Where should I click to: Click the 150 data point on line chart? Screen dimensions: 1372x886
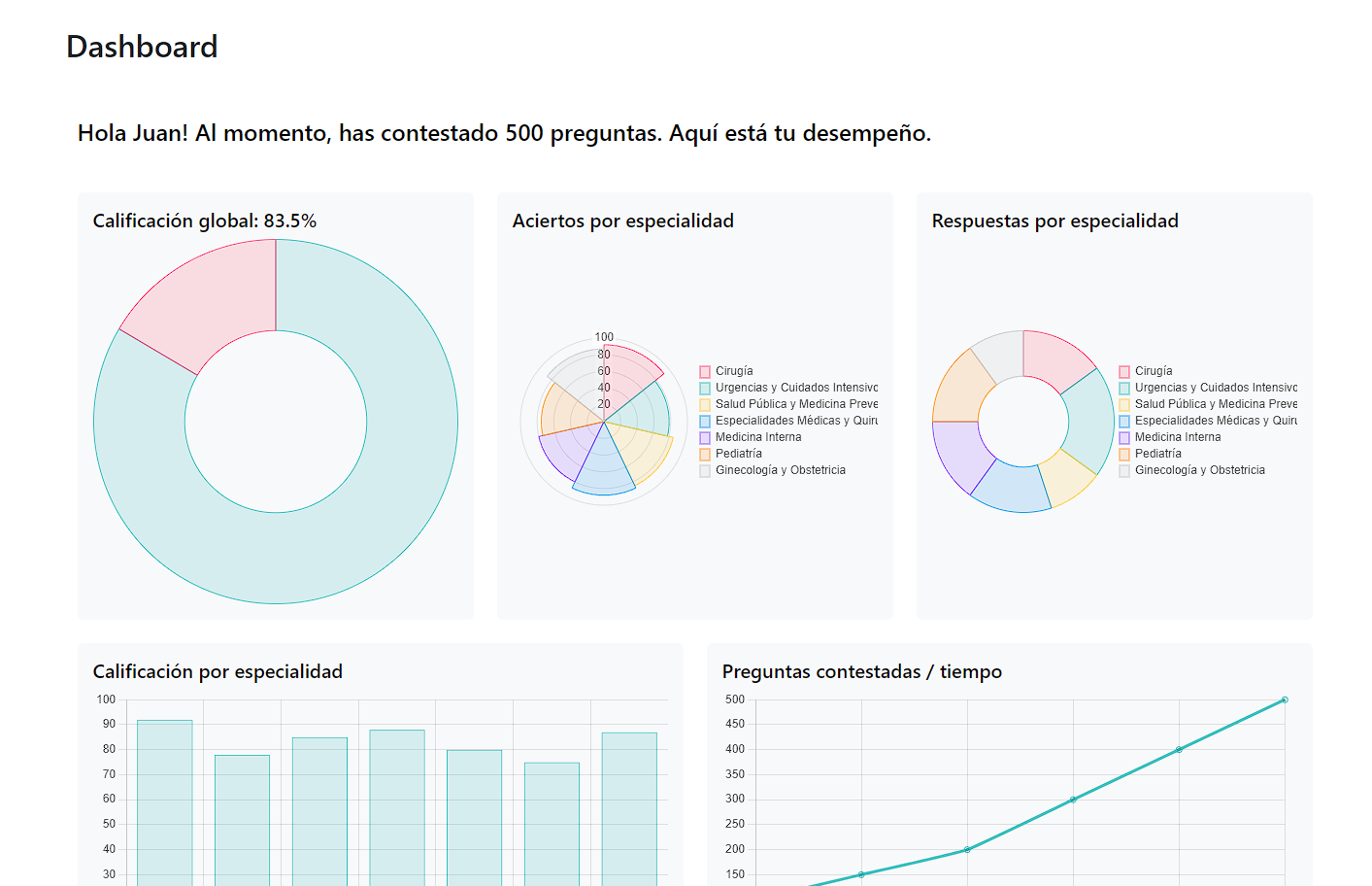(861, 874)
